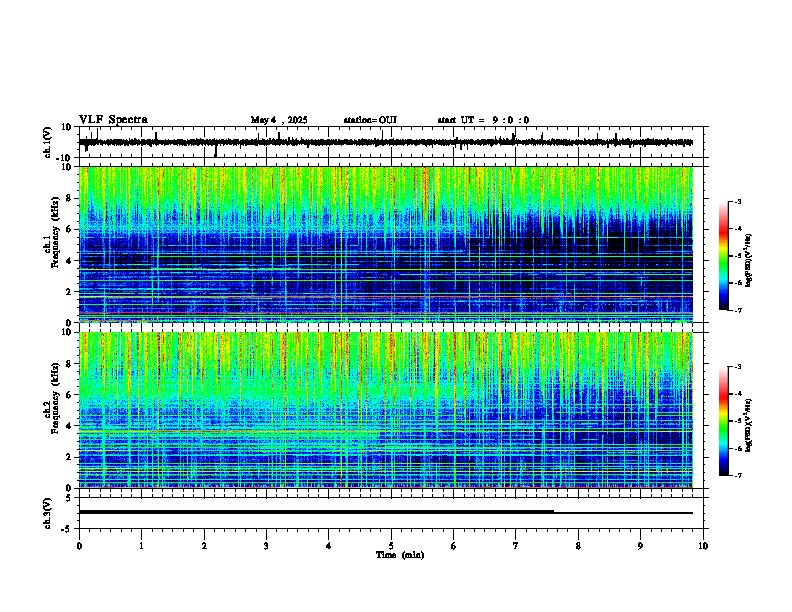This screenshot has height=612, width=792.
Task: Click the ch.1 color bar log(PSD) label
Action: click(x=748, y=260)
